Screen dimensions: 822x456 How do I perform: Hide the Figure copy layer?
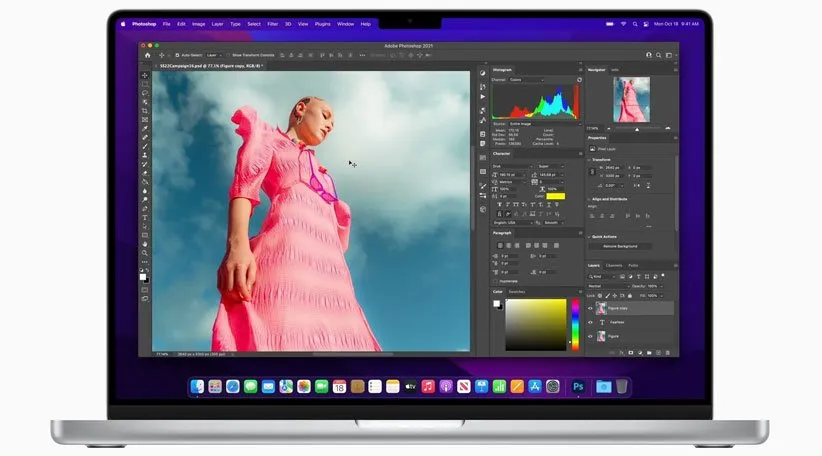coord(590,308)
